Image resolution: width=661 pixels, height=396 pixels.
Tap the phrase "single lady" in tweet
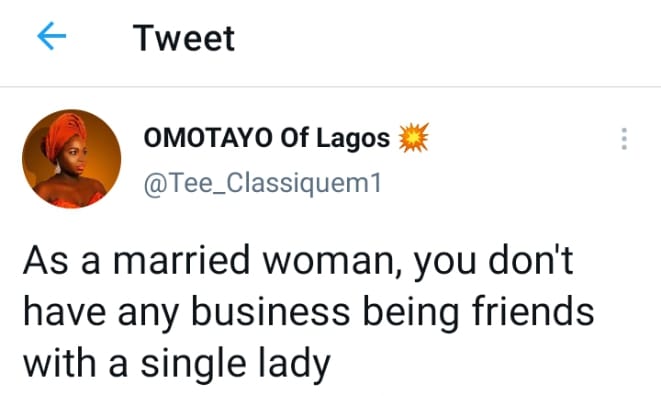click(x=236, y=364)
